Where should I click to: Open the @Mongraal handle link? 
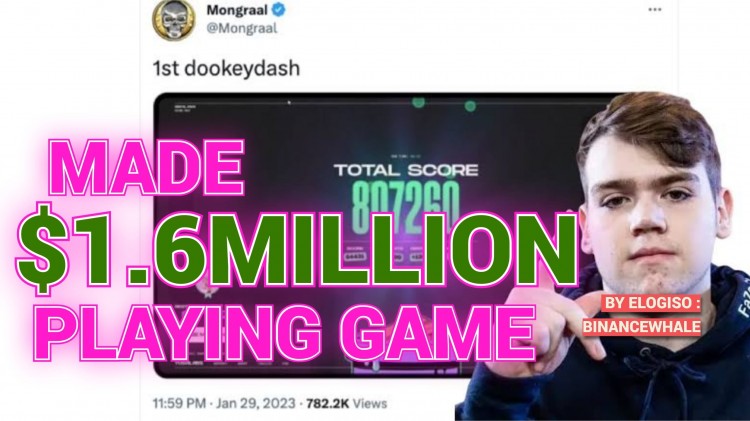[x=242, y=28]
